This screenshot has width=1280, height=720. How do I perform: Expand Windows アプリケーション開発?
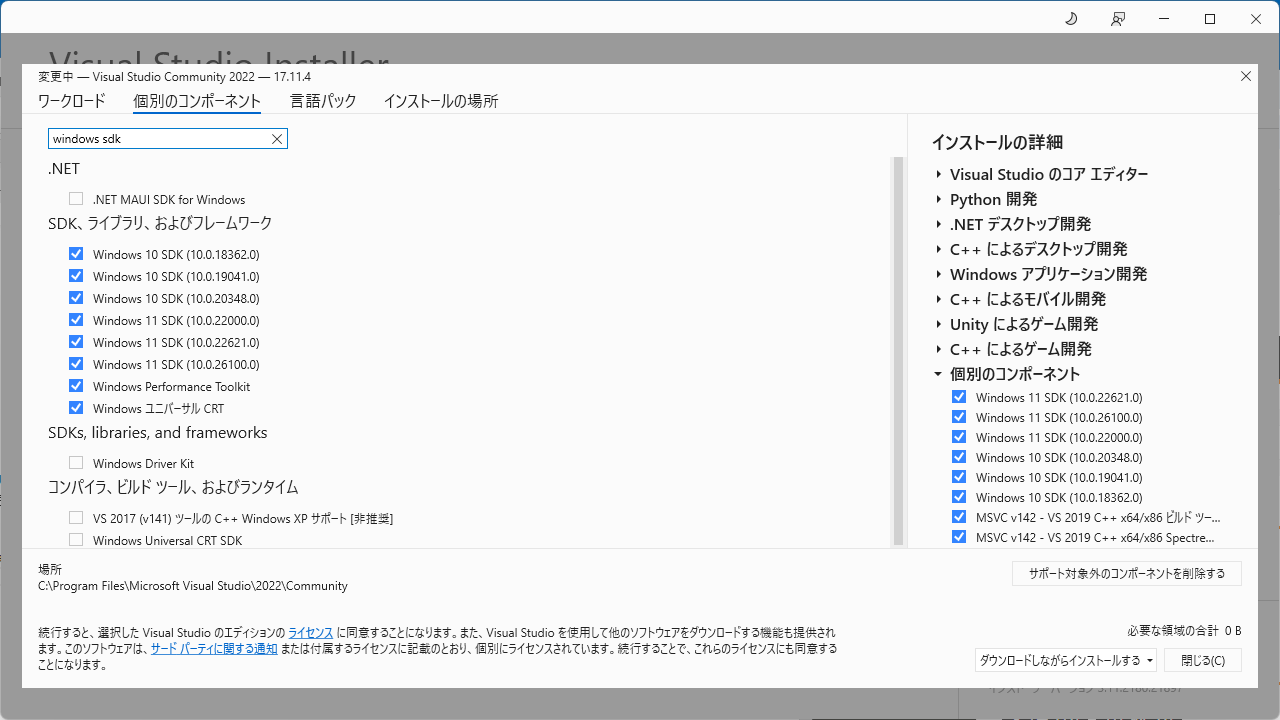pos(939,274)
